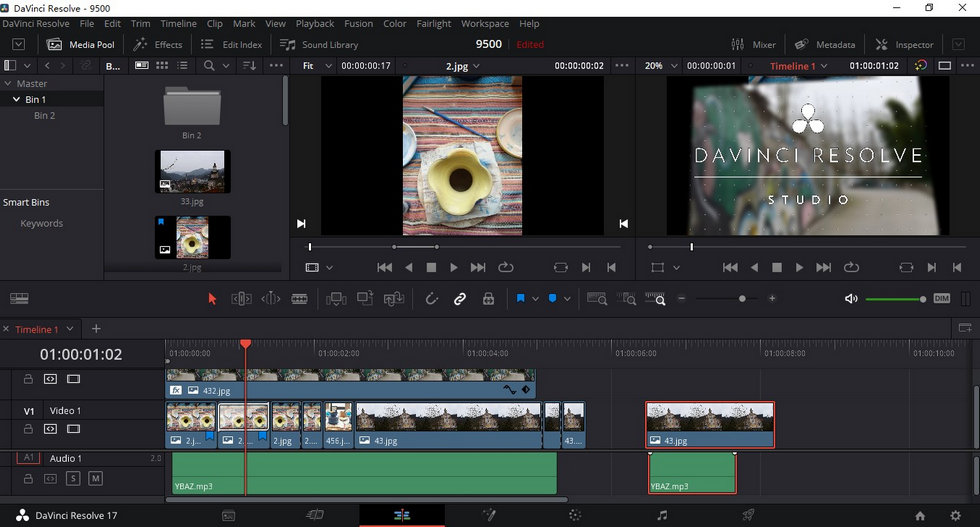980x527 pixels.
Task: Add a blue marker to timeline
Action: (552, 298)
